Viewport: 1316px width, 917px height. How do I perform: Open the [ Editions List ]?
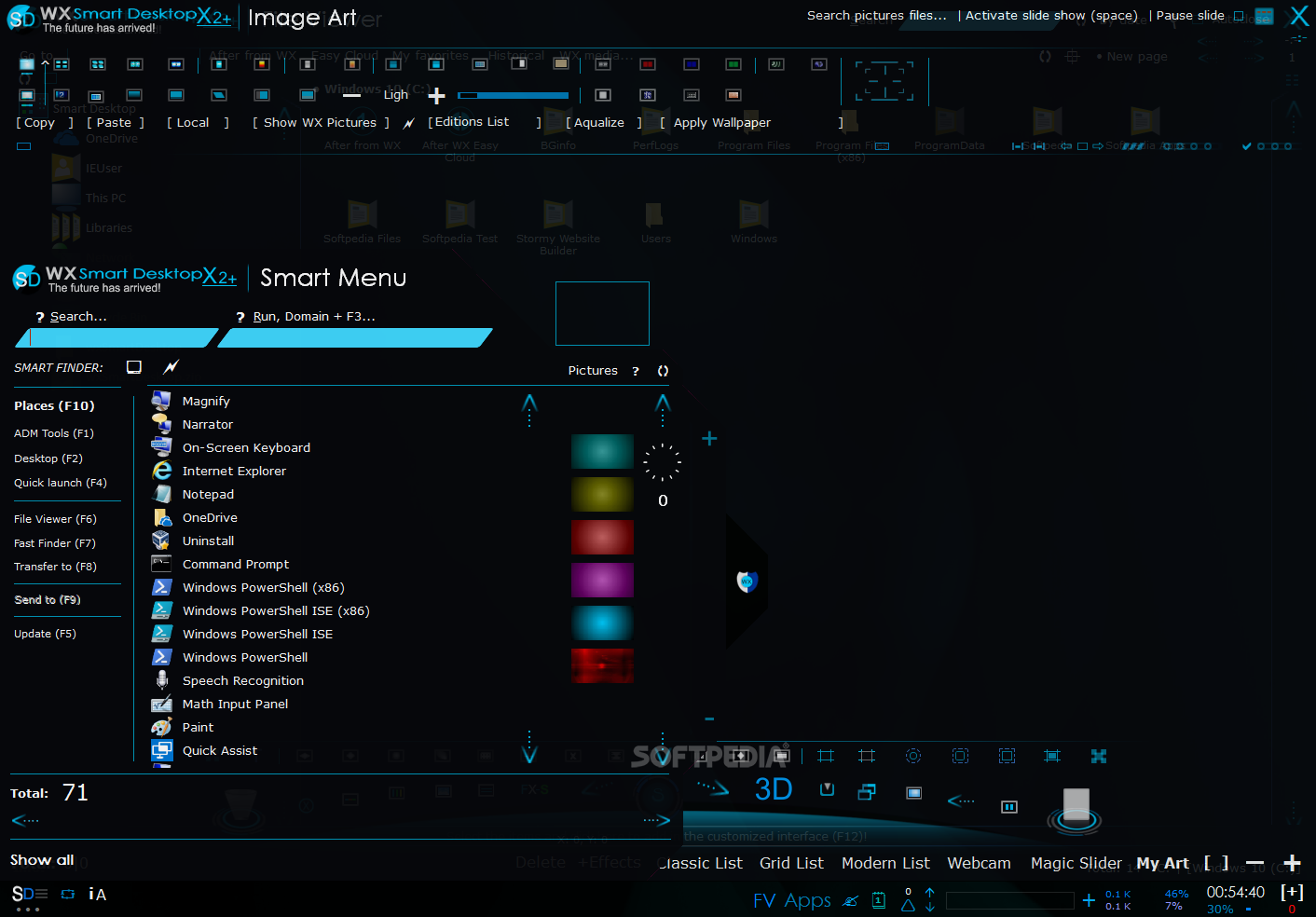pos(485,122)
